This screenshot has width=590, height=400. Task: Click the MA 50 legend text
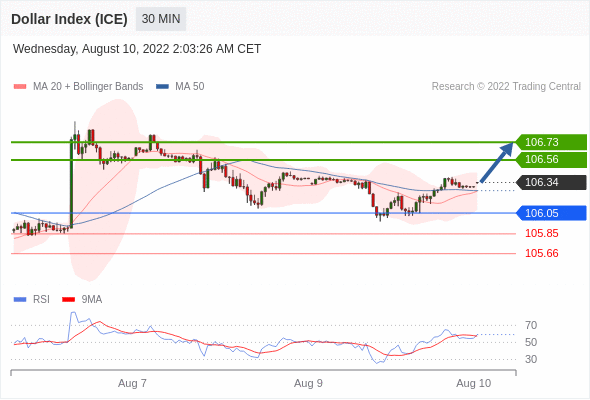click(190, 87)
